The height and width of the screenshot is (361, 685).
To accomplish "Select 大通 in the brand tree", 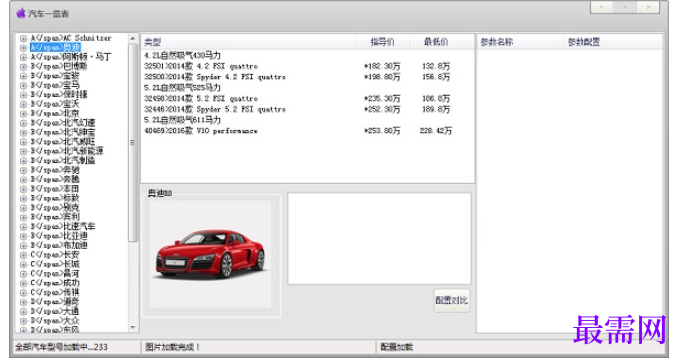I will [x=55, y=311].
